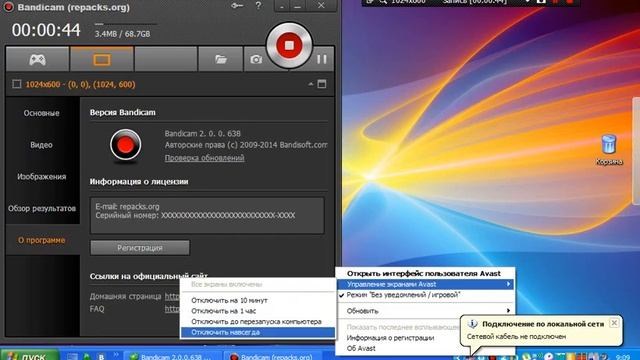
Task: Open the Основные settings tab
Action: tap(41, 113)
